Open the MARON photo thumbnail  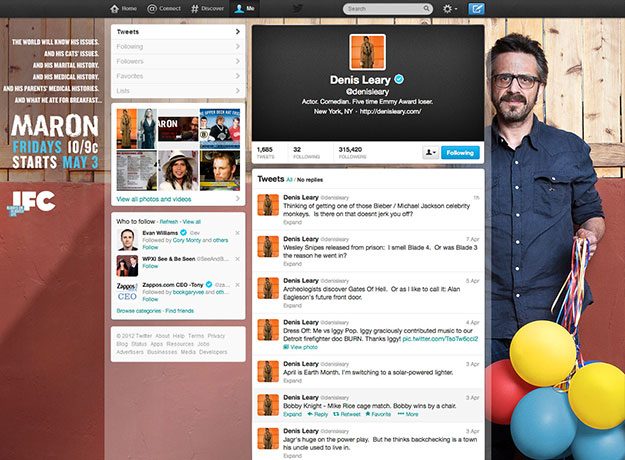178,129
